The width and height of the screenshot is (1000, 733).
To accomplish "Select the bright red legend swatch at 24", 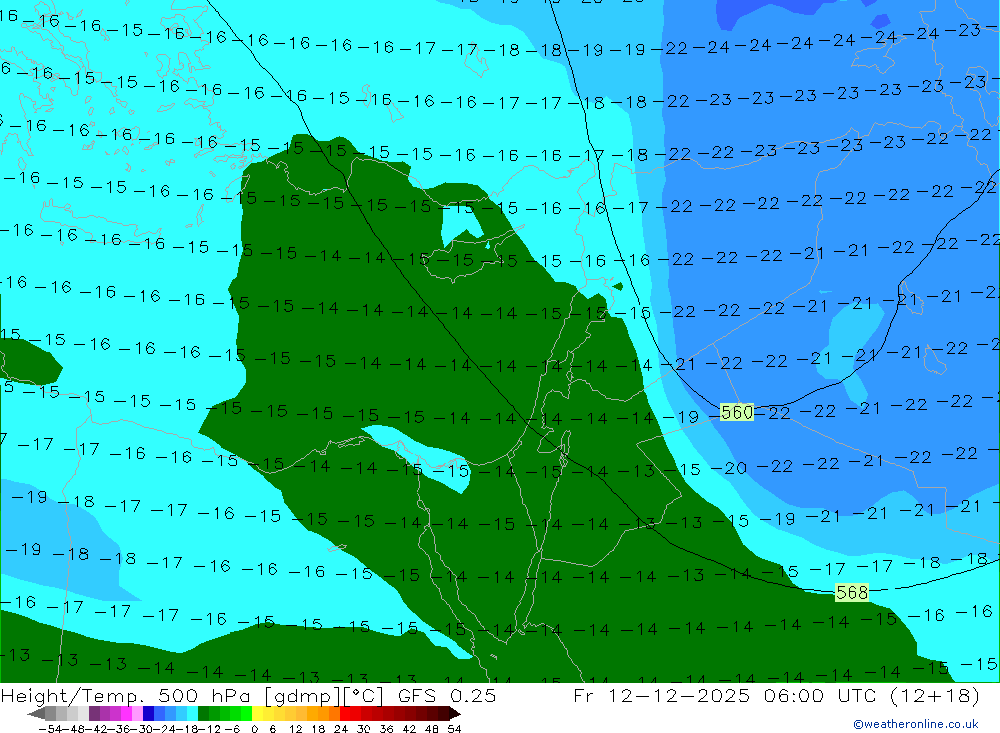I will pyautogui.click(x=345, y=713).
